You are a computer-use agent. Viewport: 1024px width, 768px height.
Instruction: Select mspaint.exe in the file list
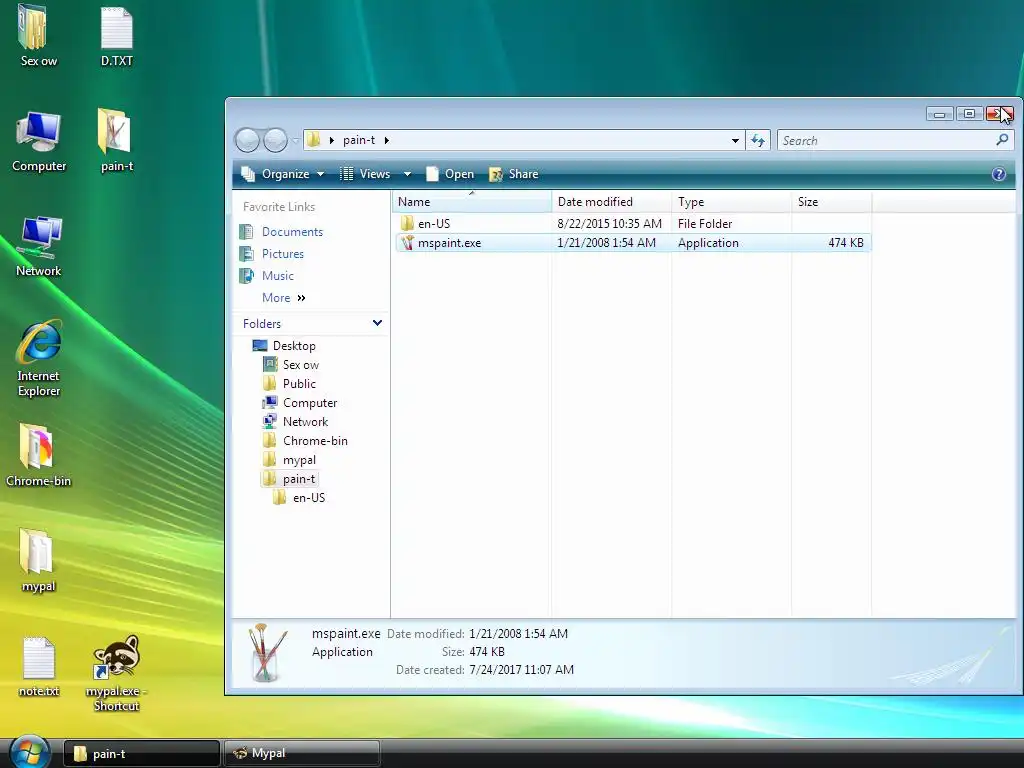coord(449,243)
